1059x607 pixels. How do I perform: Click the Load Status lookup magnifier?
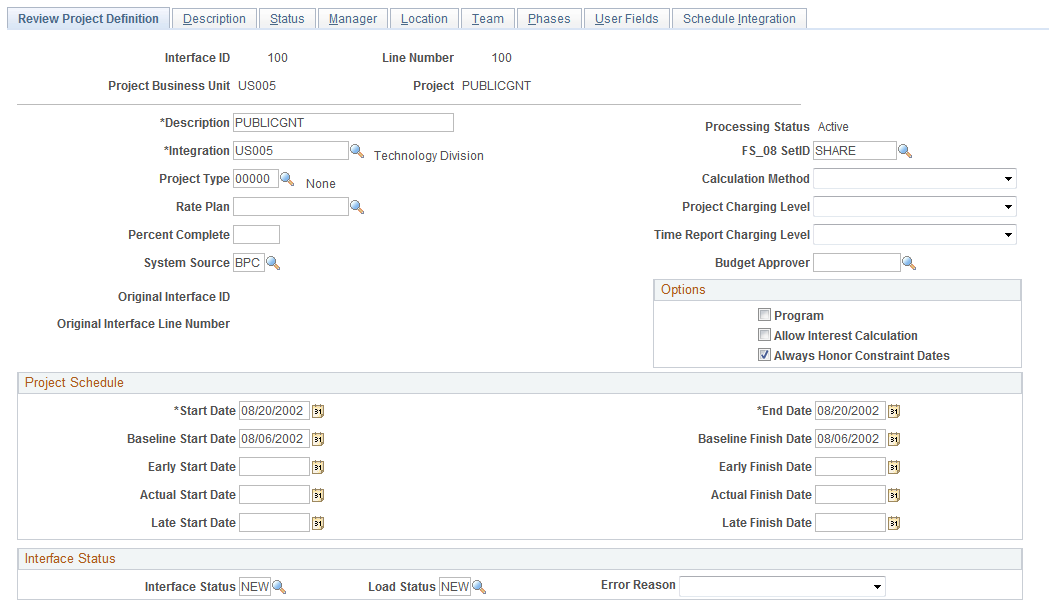pos(479,587)
